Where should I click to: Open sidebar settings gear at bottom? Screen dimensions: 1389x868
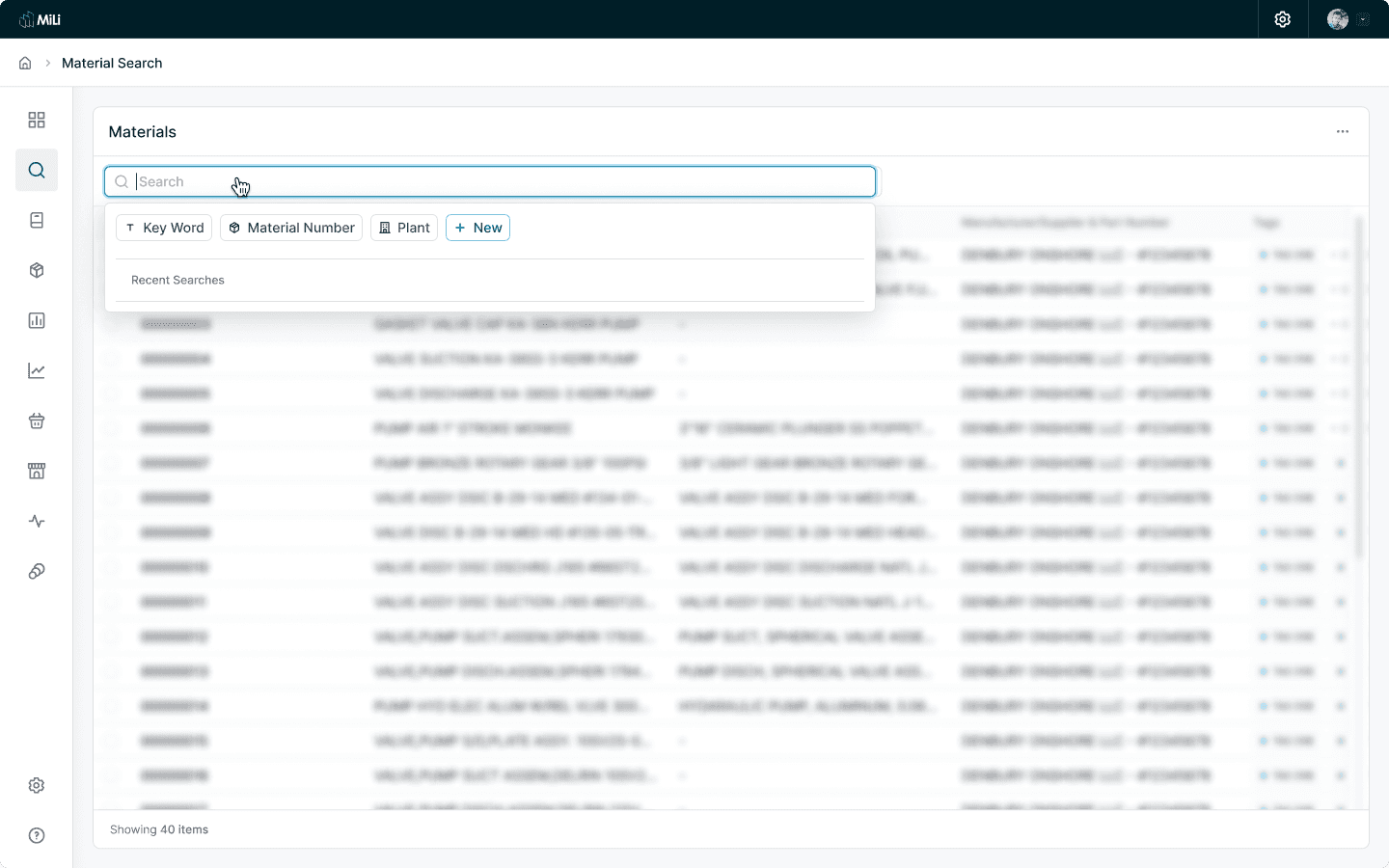(x=37, y=785)
